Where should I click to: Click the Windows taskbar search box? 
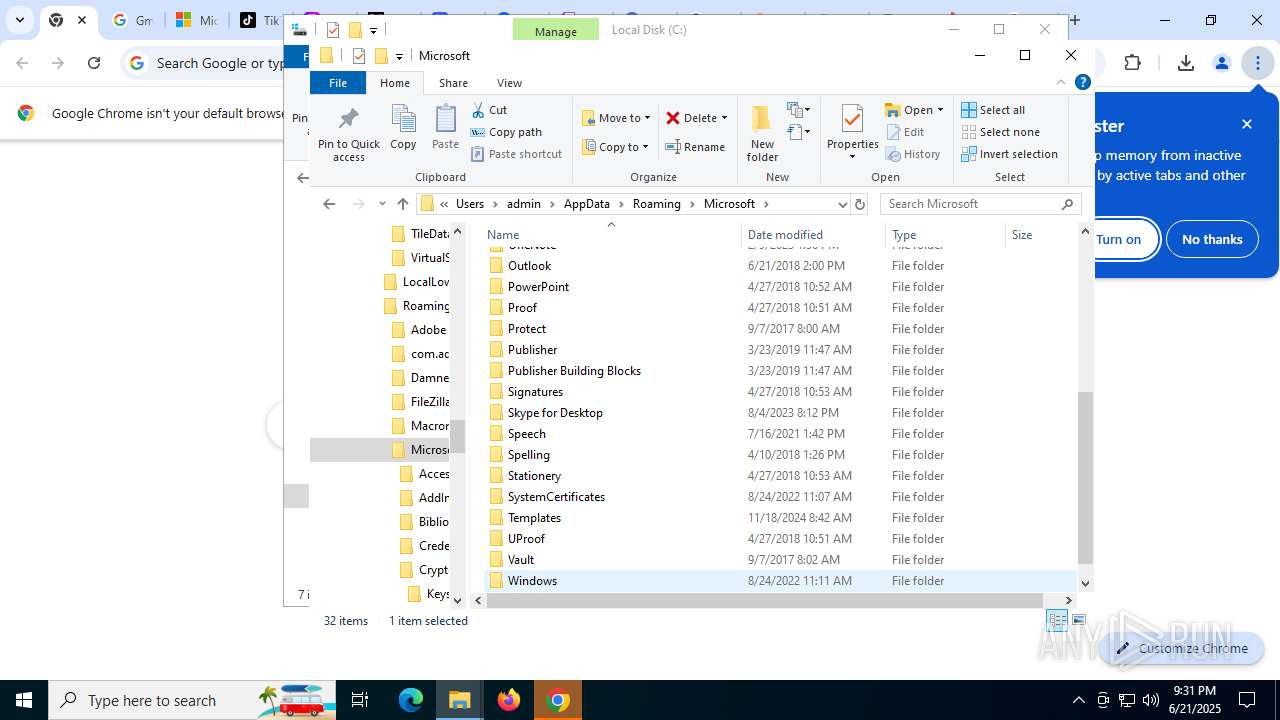[x=192, y=700]
